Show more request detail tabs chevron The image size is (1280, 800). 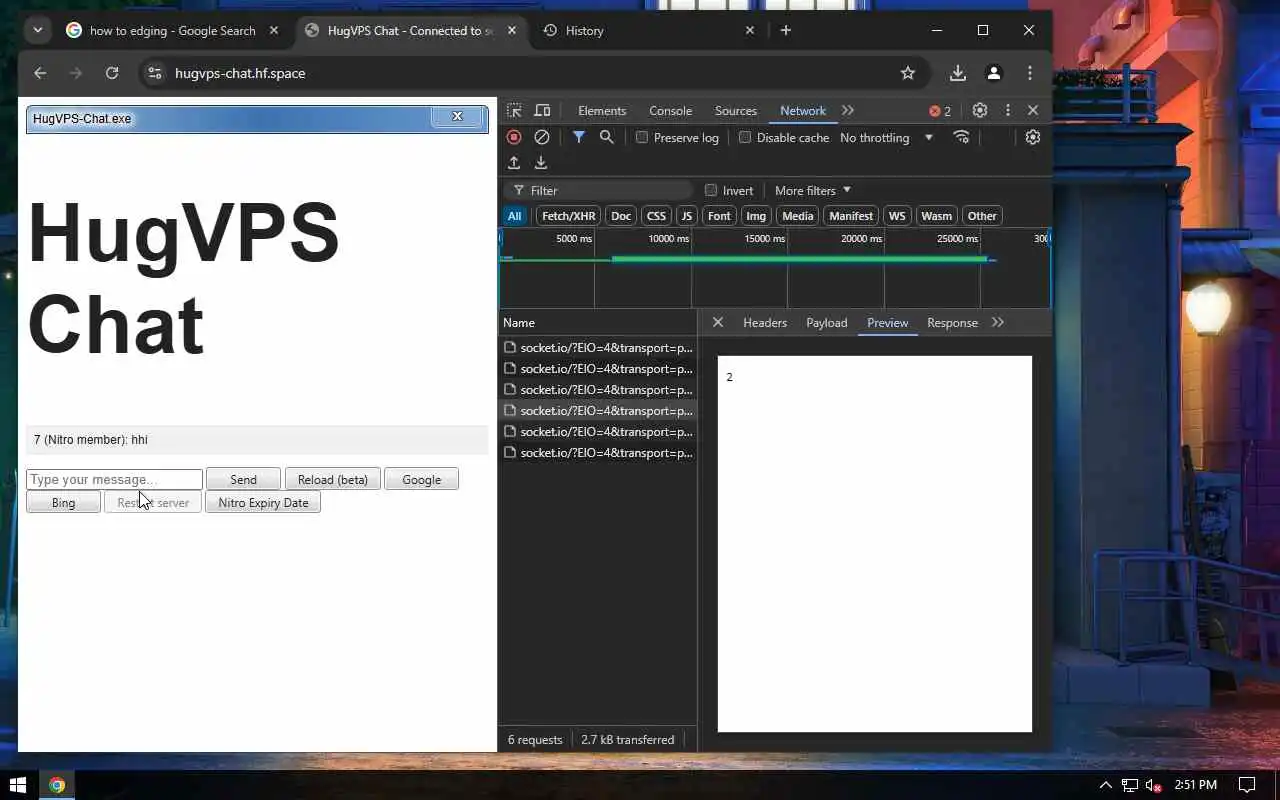[997, 322]
